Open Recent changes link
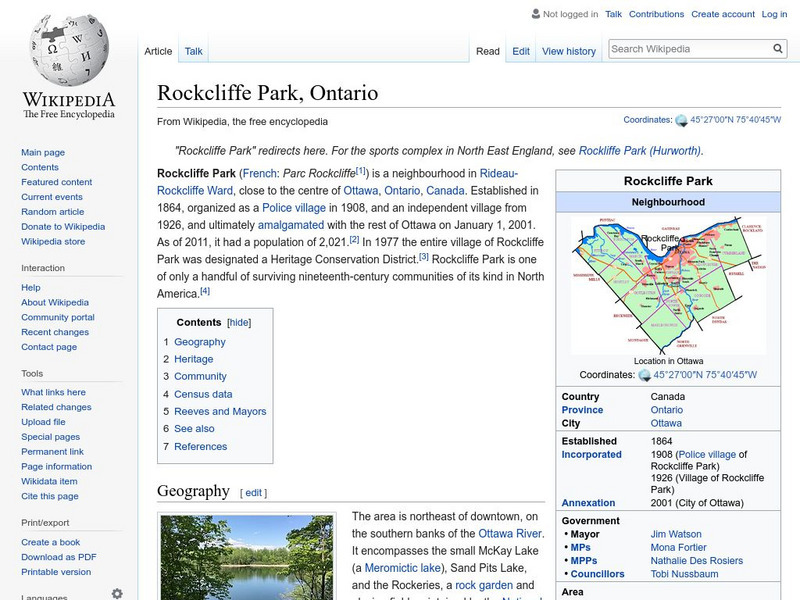Screen dimensions: 800x600 (x=55, y=332)
